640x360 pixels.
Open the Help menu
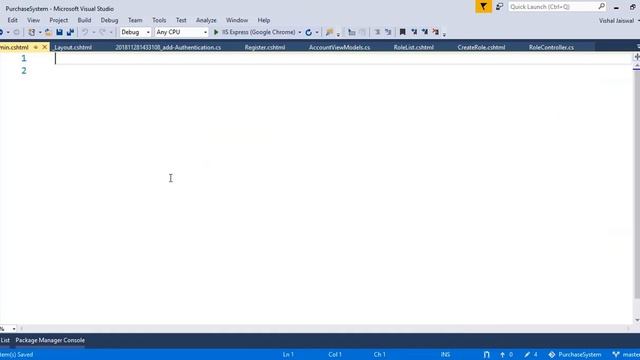264,20
